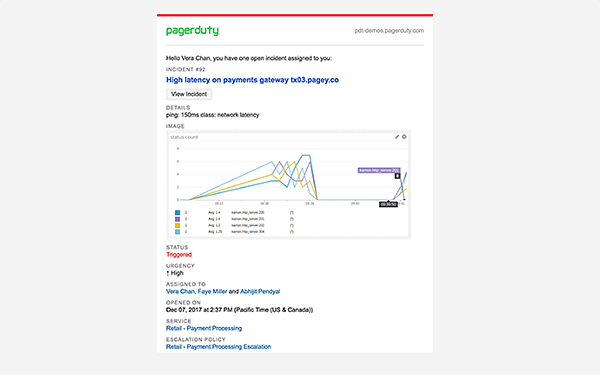This screenshot has width=600, height=375.
Task: Click the status count chart title
Action: point(184,137)
